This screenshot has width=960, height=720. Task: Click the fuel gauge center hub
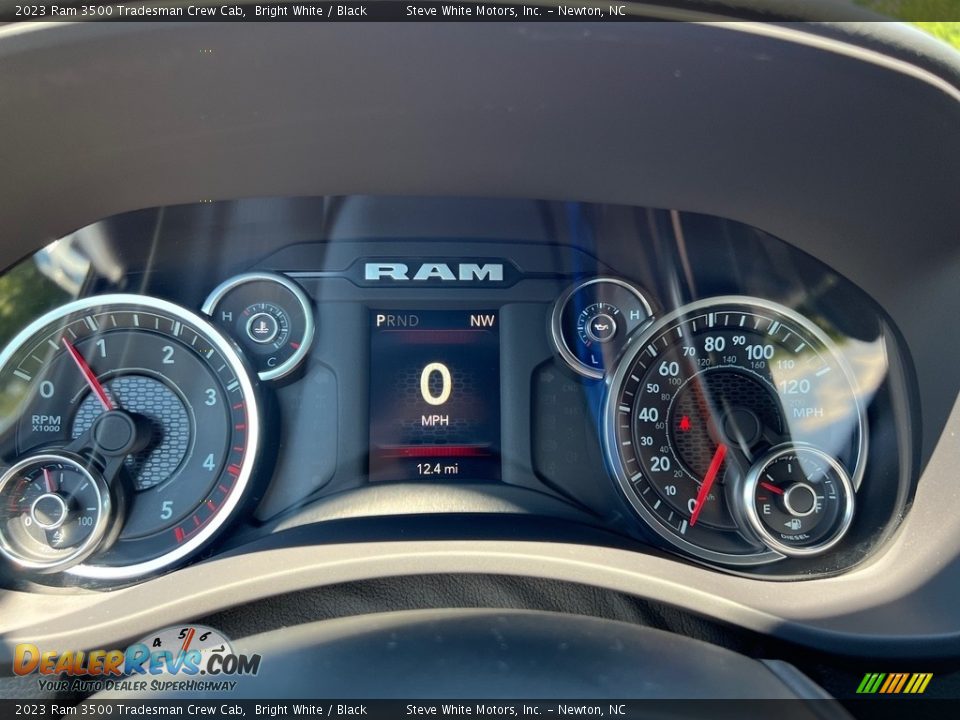click(x=800, y=499)
